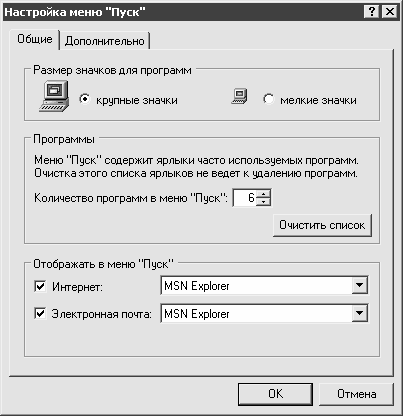This screenshot has height=416, width=403.
Task: Click the question mark help button
Action: tap(372, 12)
